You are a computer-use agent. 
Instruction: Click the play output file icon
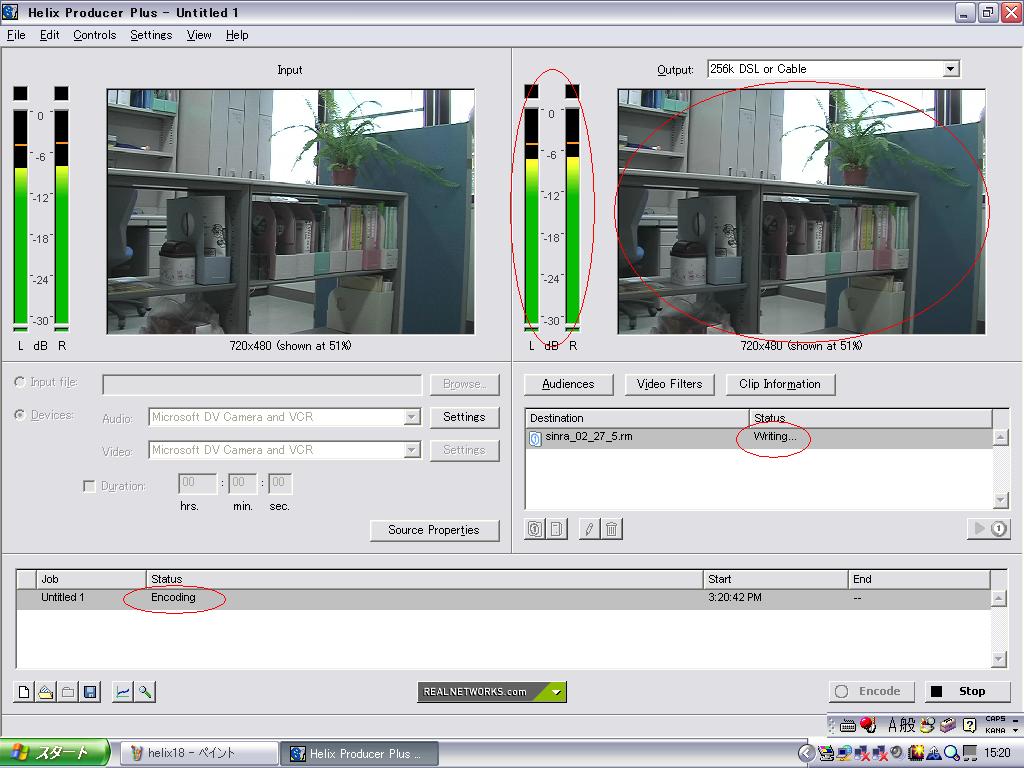(x=989, y=528)
